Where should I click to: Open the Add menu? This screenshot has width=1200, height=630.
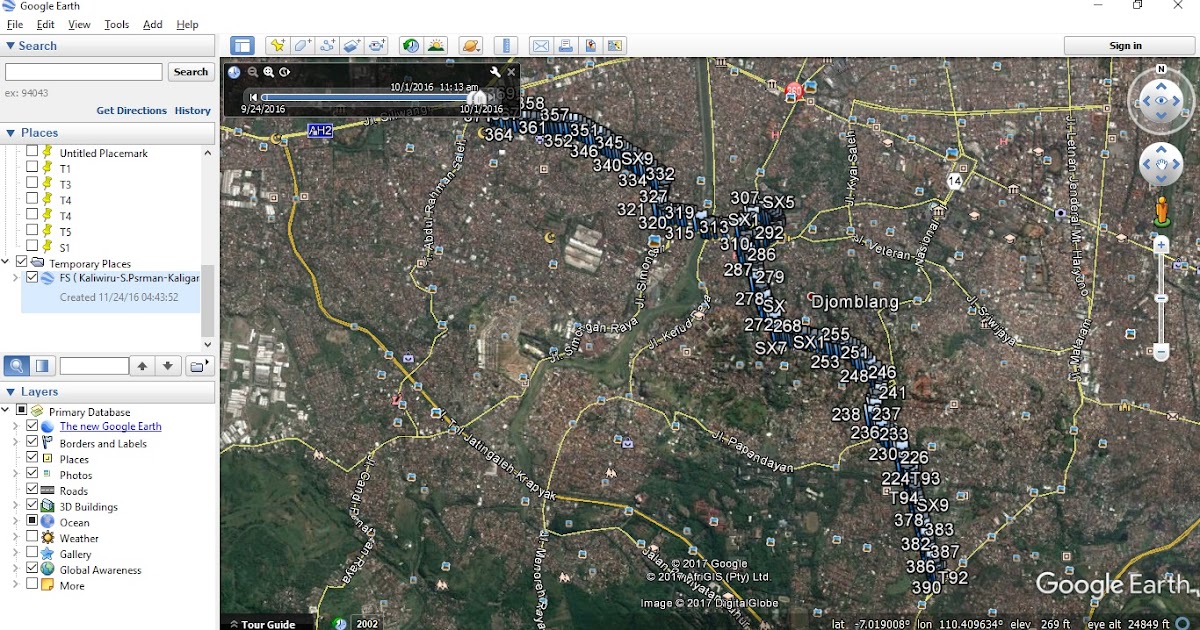coord(153,24)
